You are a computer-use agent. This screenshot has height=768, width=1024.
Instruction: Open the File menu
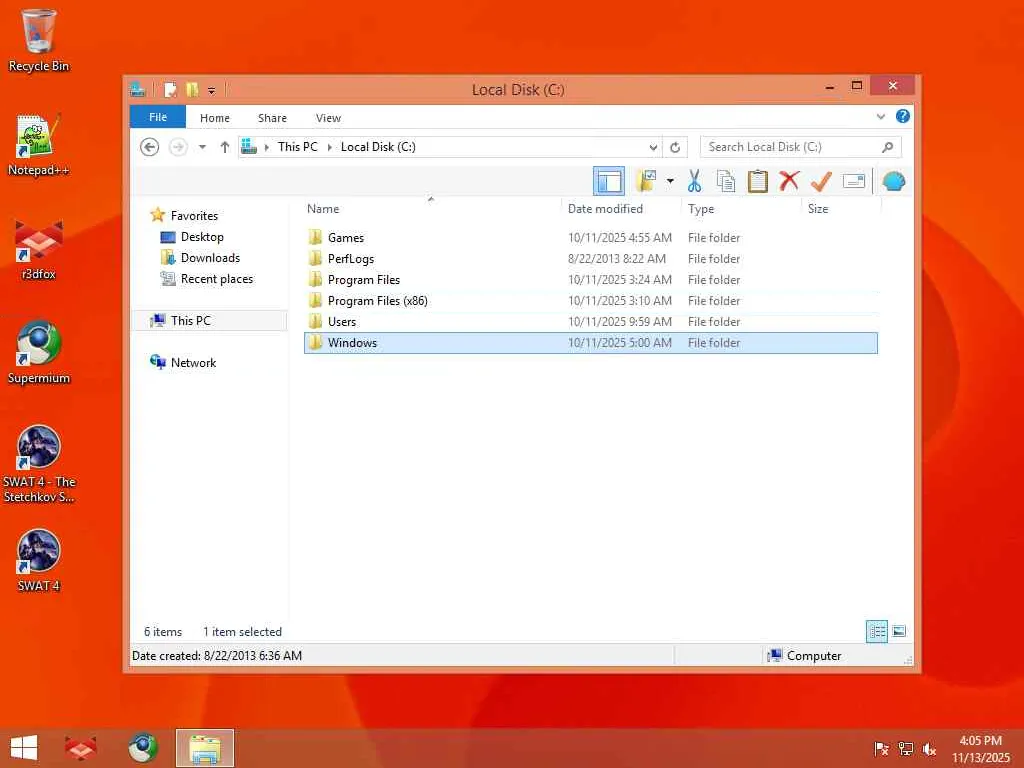[158, 117]
